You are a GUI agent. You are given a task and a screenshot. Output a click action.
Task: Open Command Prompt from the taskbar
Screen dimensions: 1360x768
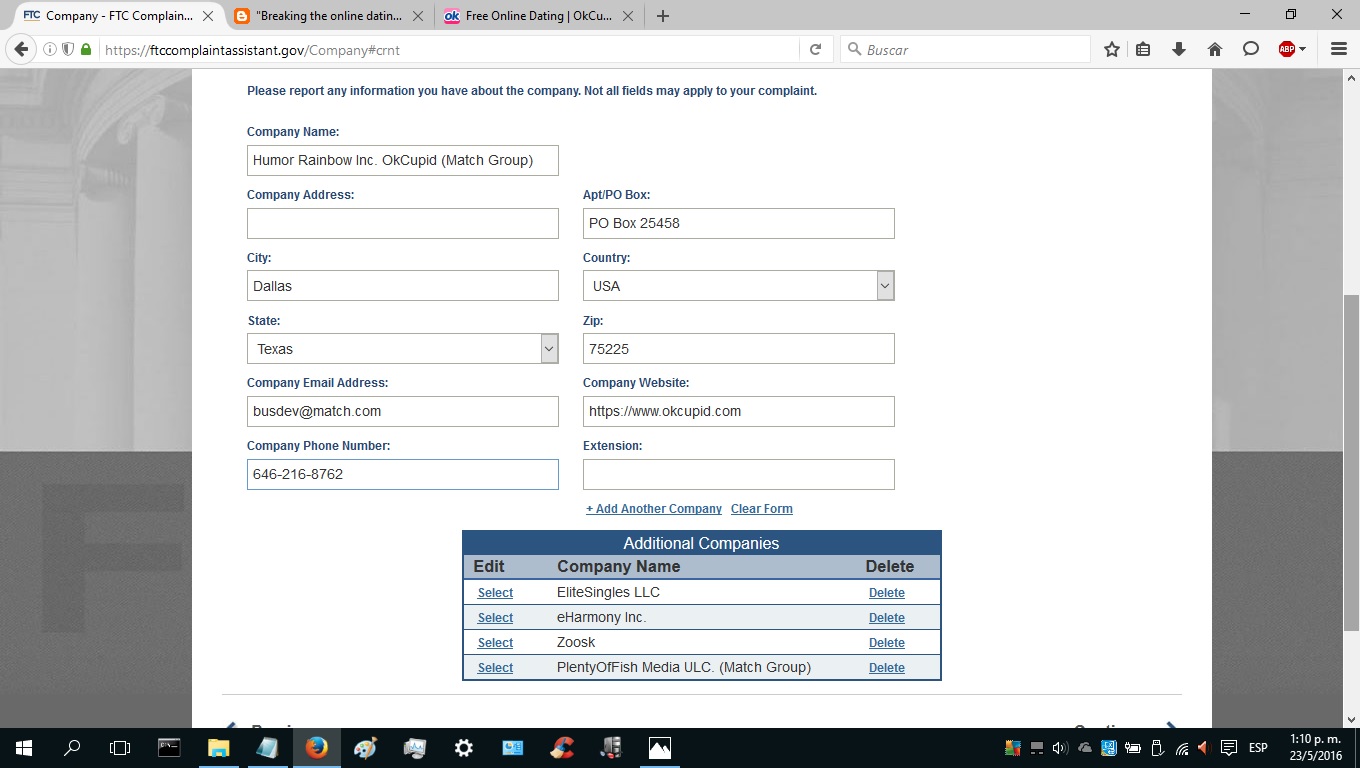(169, 748)
